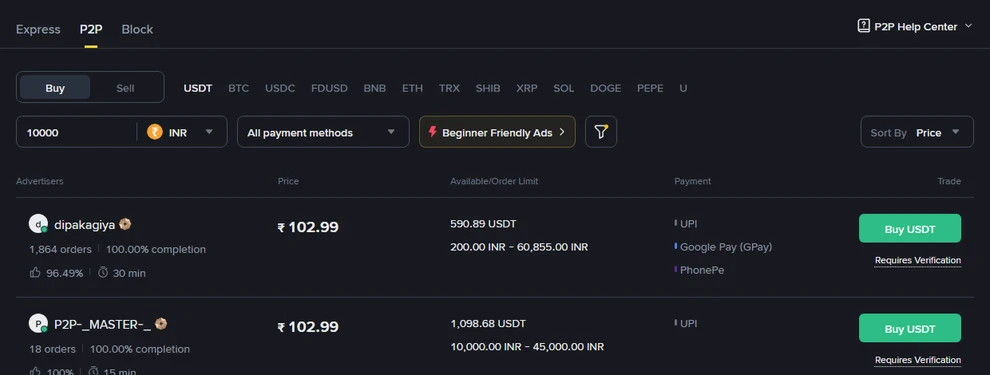This screenshot has height=375, width=990.
Task: Click the Advertisers column header
Action: click(40, 181)
